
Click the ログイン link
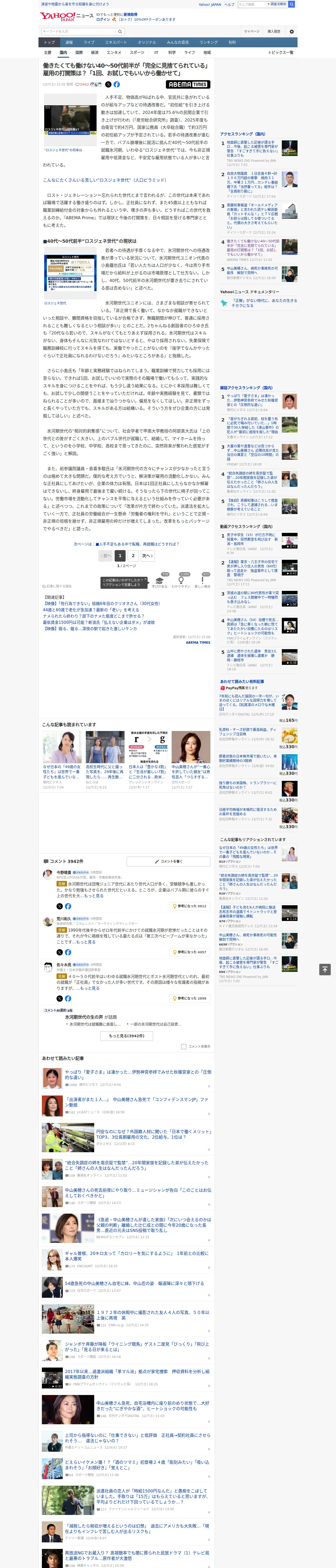(103, 20)
